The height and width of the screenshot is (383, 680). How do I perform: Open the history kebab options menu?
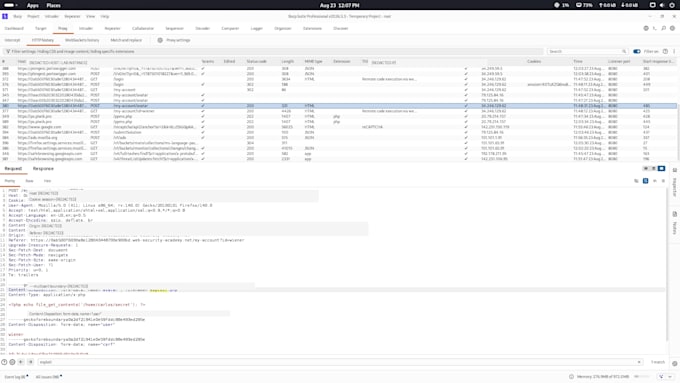tap(674, 51)
